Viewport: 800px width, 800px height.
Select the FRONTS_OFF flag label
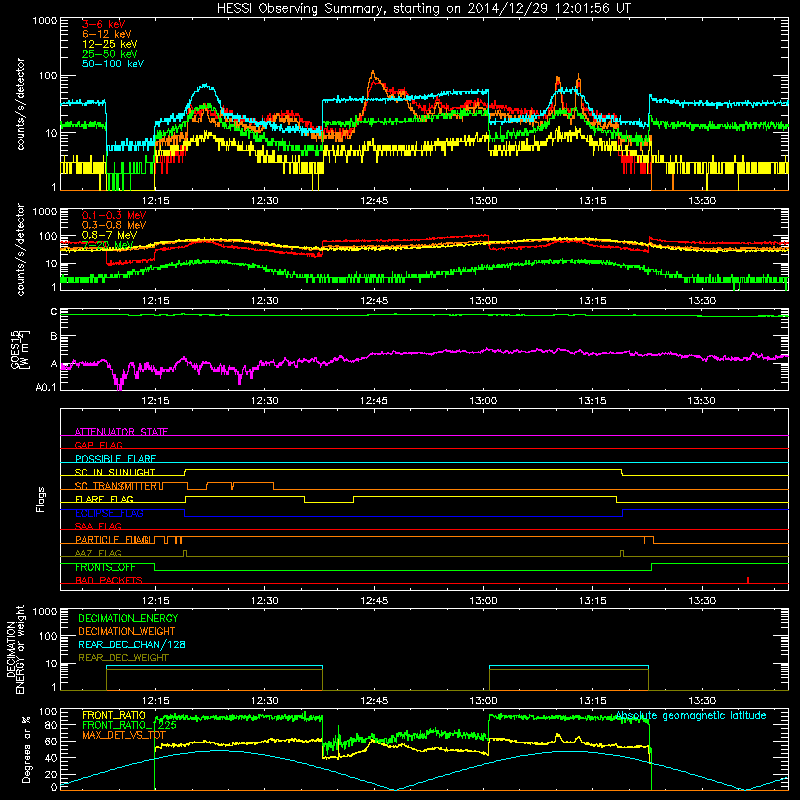(x=105, y=567)
